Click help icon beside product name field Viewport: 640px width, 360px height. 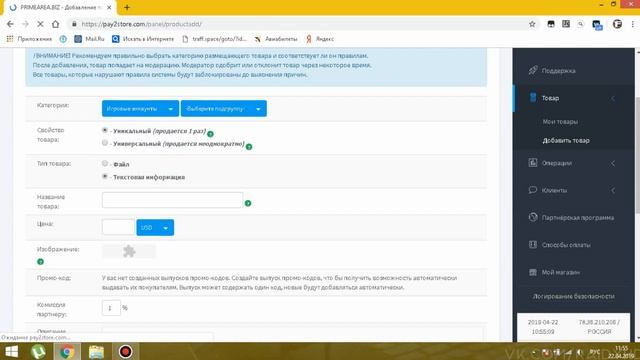point(248,203)
